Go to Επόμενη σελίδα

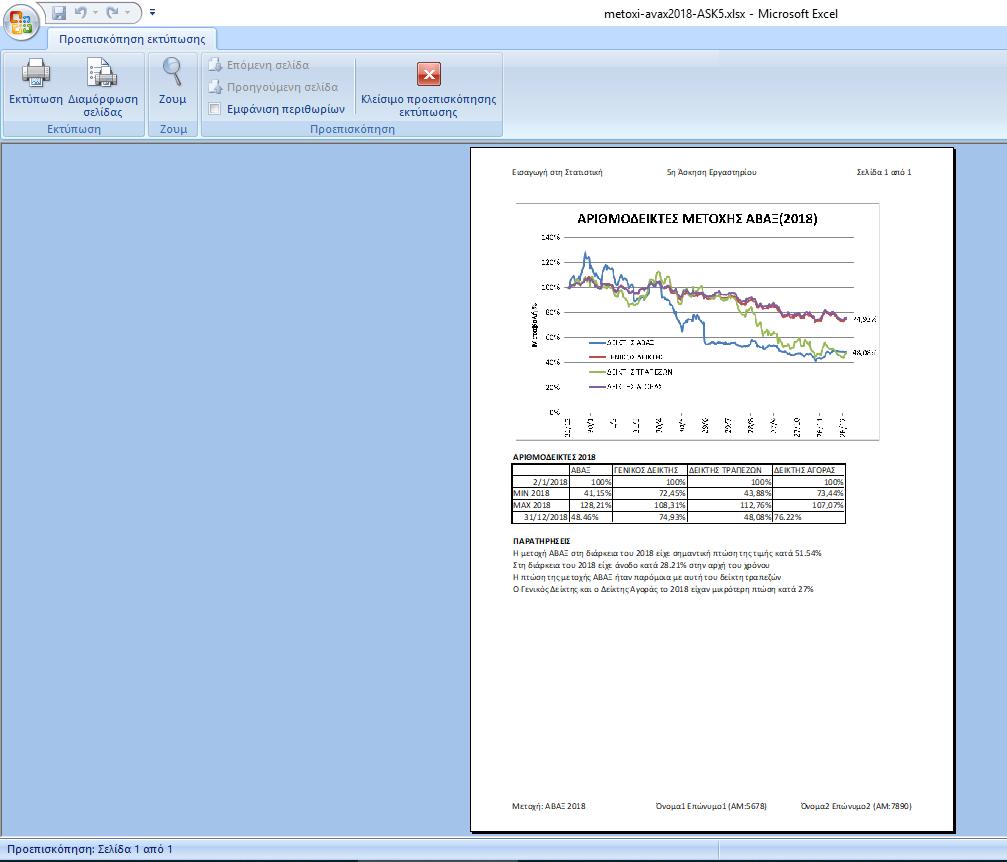click(259, 65)
